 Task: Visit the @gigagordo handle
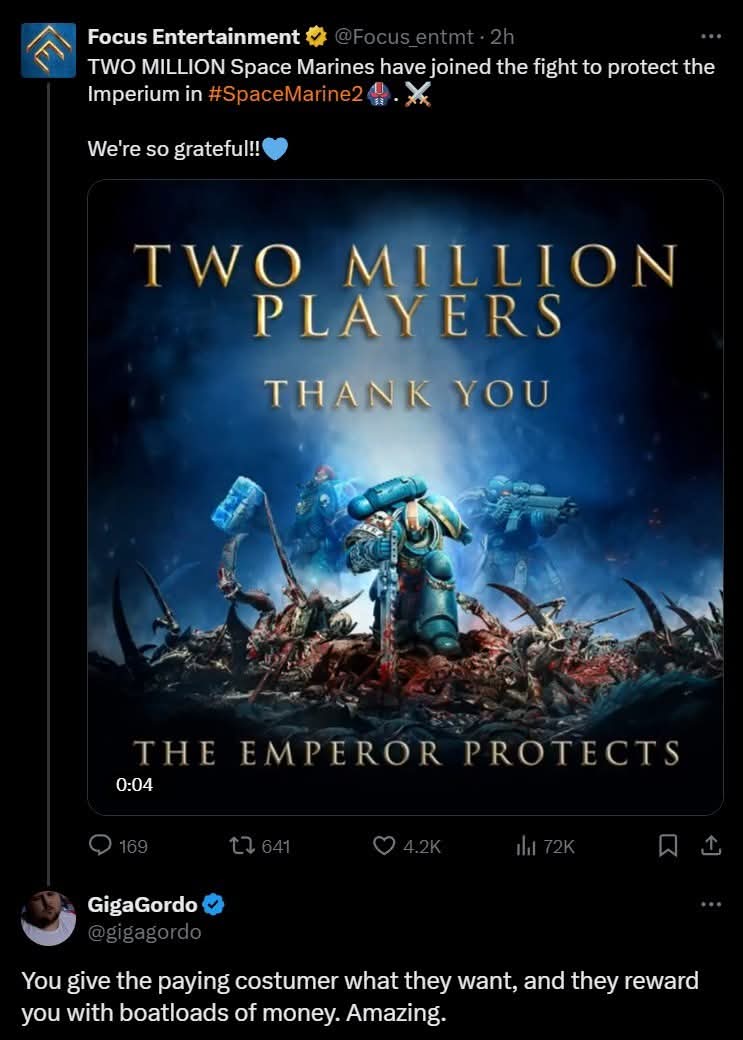click(144, 932)
